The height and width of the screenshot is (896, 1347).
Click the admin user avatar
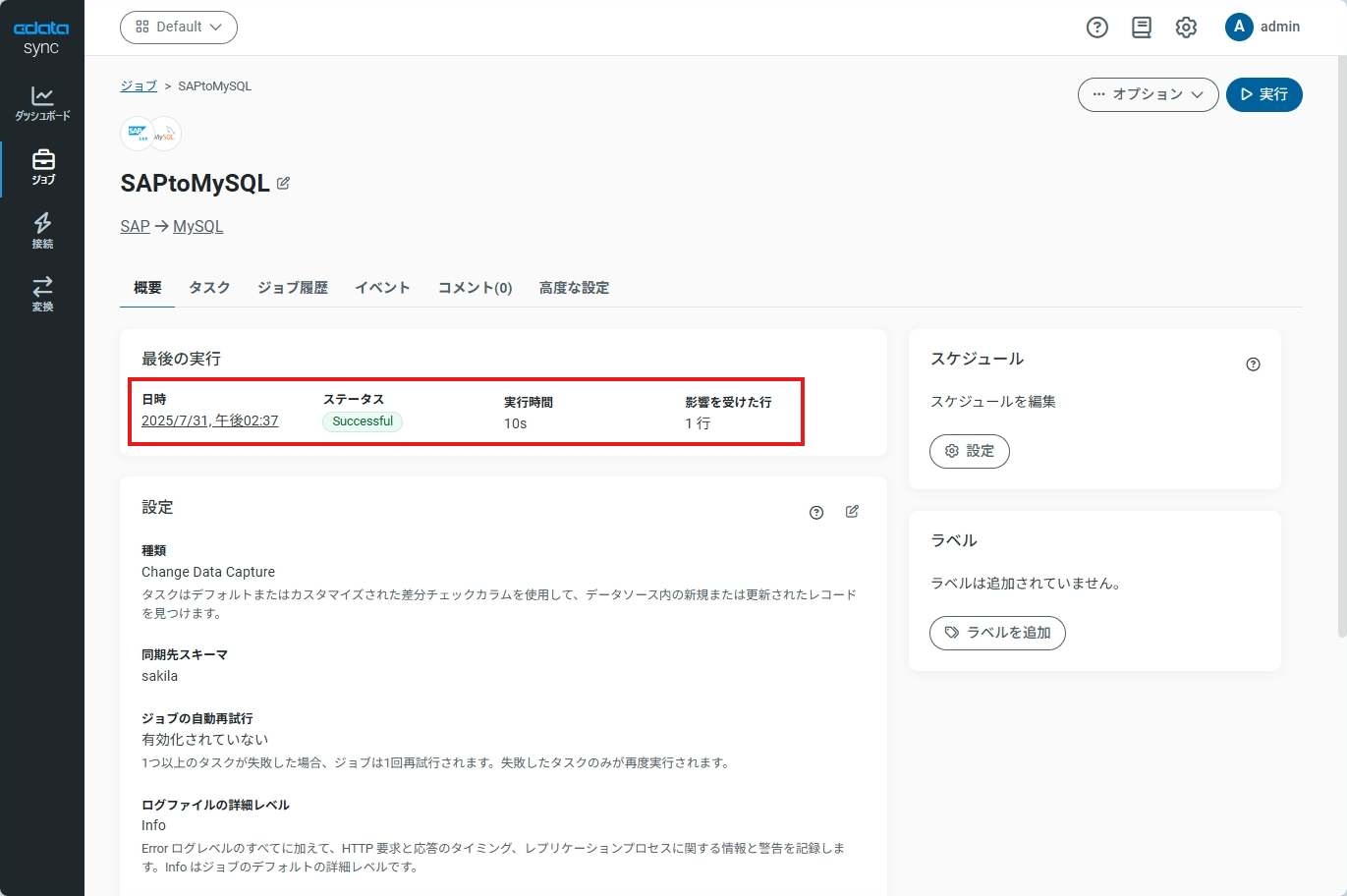tap(1239, 27)
